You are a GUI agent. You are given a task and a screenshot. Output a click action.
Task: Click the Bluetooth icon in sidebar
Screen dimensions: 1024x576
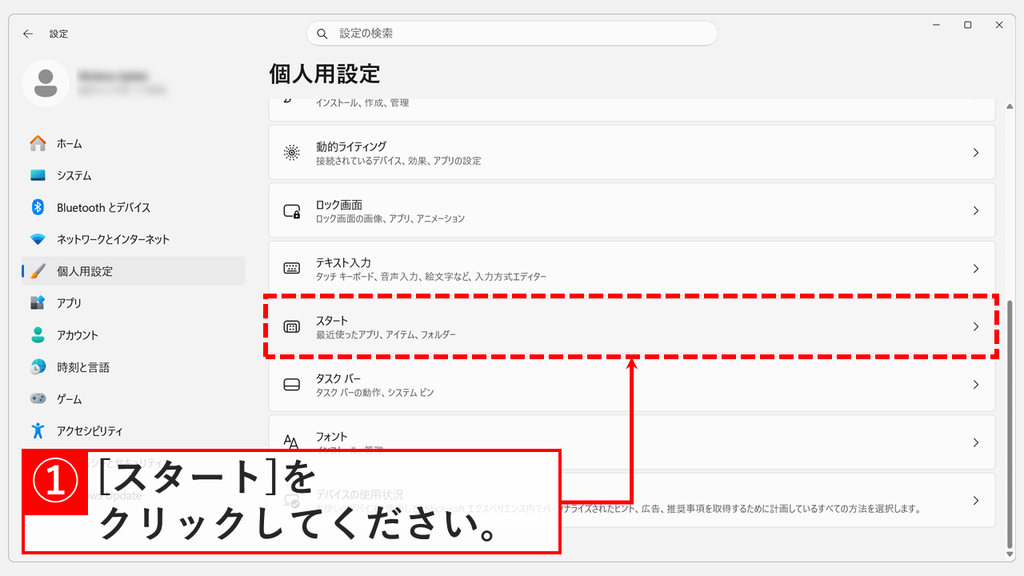[38, 207]
